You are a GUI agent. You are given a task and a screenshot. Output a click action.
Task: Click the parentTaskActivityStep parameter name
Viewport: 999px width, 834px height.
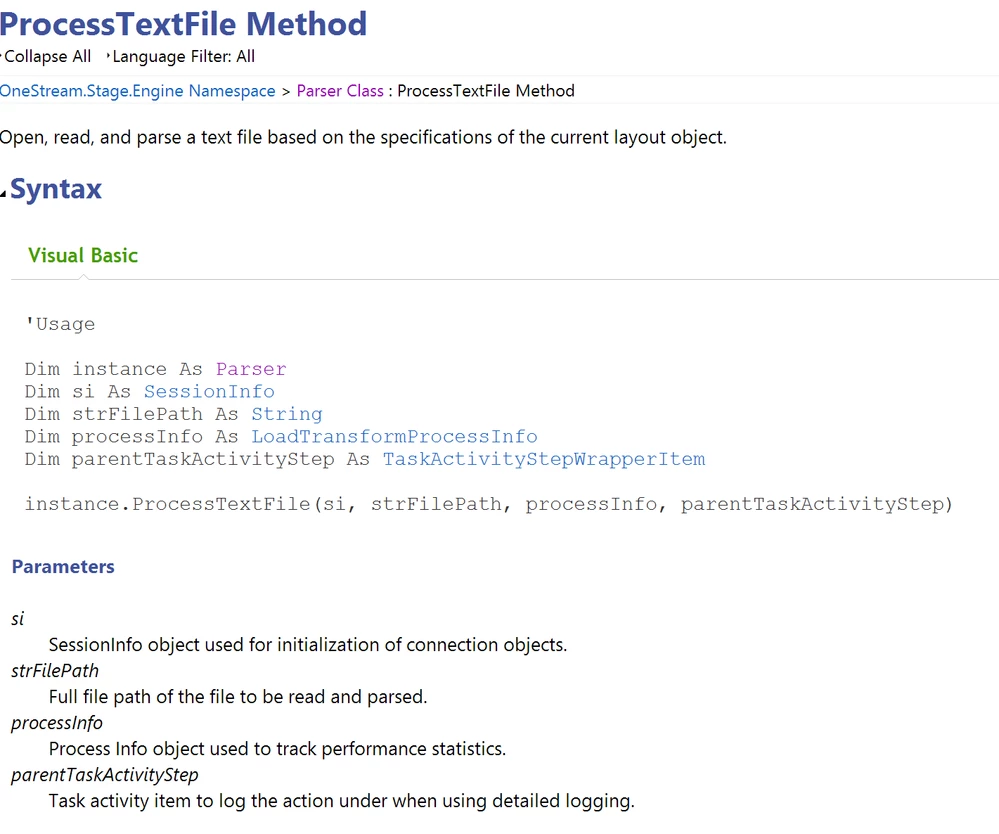coord(105,775)
